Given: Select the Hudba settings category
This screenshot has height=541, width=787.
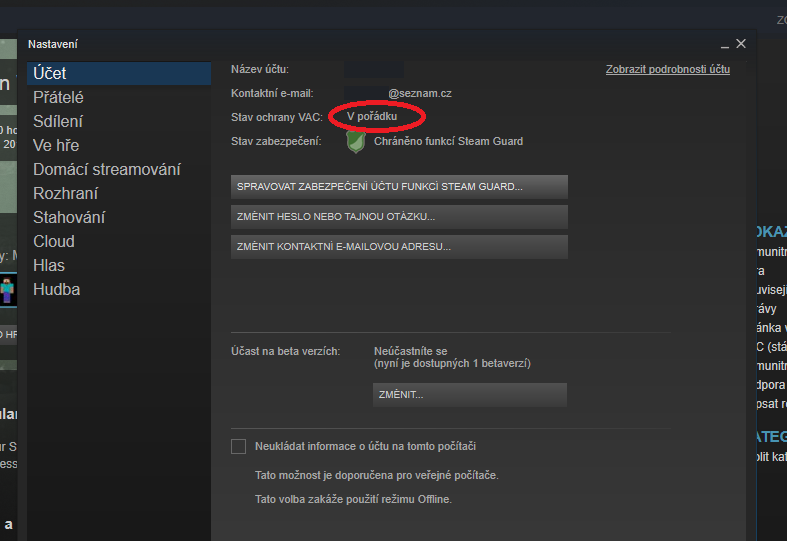Looking at the screenshot, I should pos(56,289).
